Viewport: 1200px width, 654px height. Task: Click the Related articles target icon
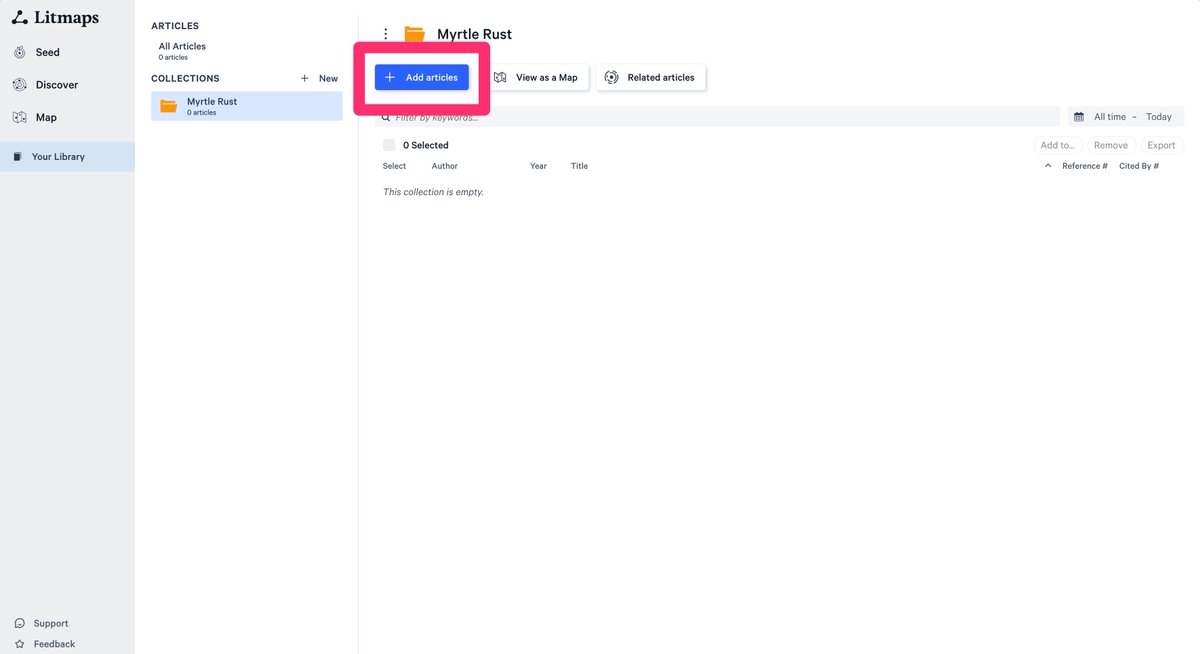[x=612, y=77]
